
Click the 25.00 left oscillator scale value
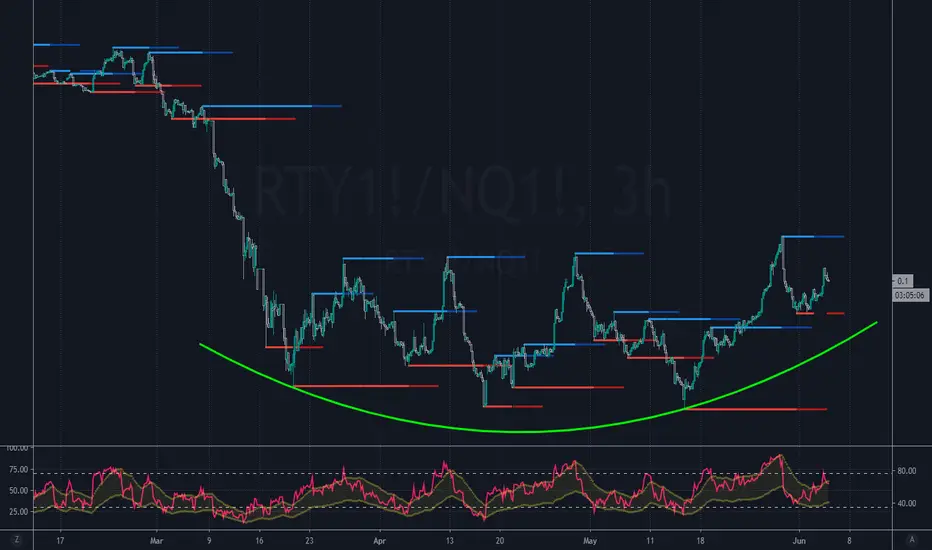18,511
